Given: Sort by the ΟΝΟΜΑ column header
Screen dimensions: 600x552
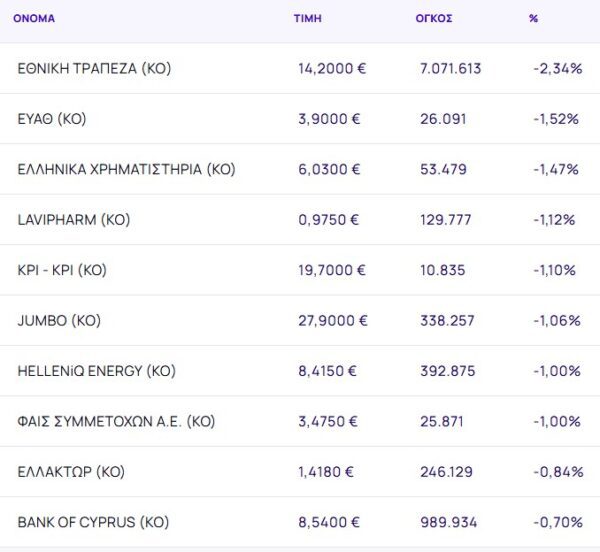Looking at the screenshot, I should tap(34, 18).
